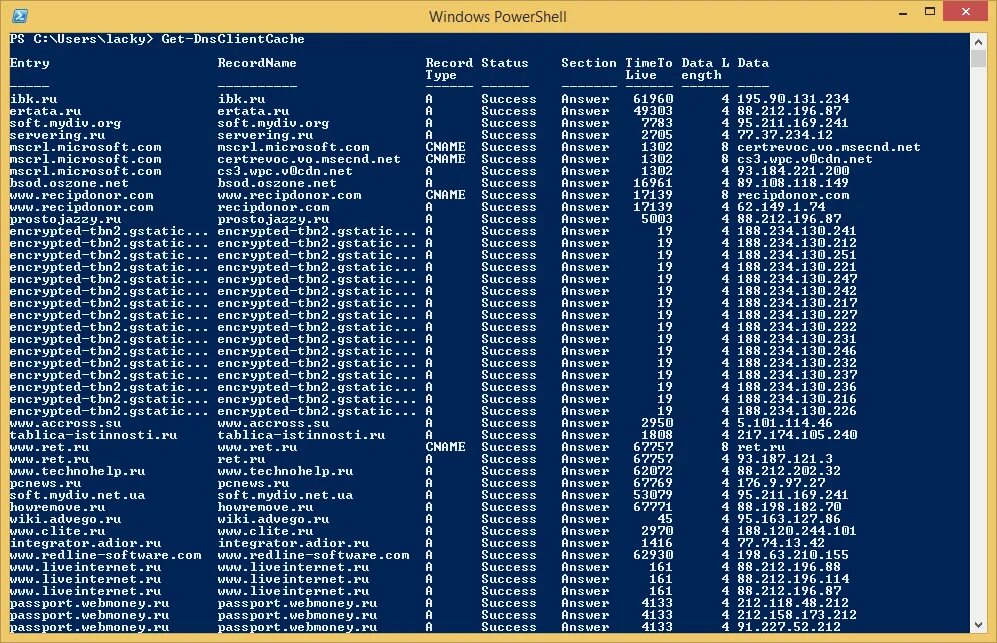Select IP address 93.184.221.200
997x643 pixels.
point(793,171)
